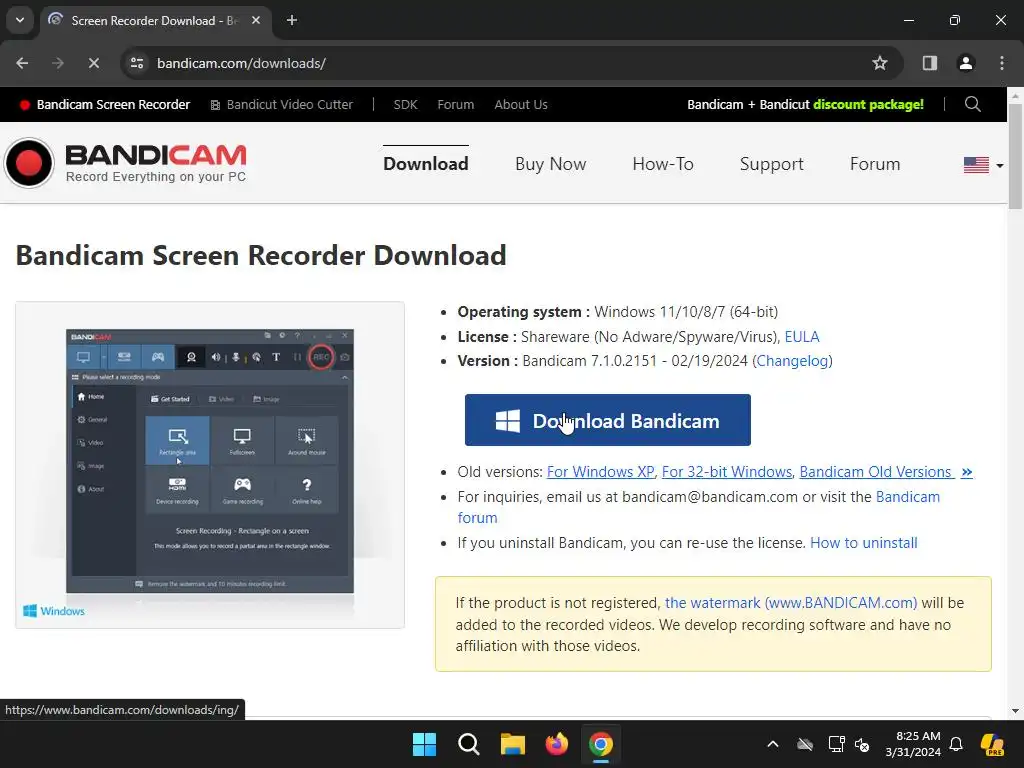Viewport: 1024px width, 768px height.
Task: Open site information icon in address bar
Action: 137,63
